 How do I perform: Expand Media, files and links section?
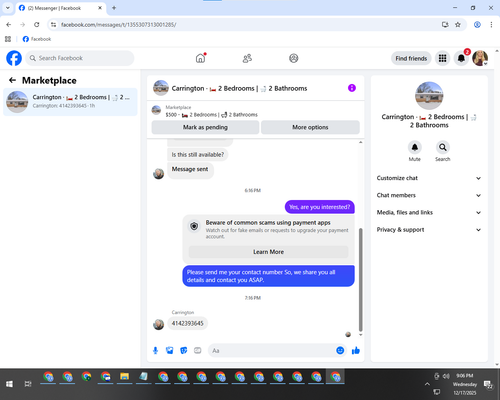click(429, 212)
